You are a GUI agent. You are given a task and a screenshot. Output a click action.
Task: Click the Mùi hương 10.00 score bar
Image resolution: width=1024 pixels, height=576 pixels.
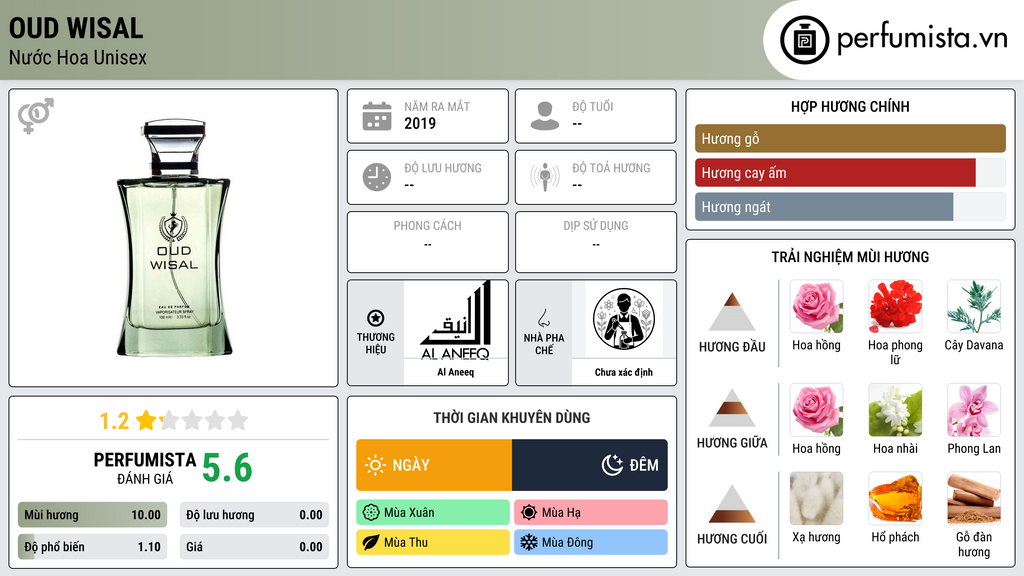[x=92, y=515]
